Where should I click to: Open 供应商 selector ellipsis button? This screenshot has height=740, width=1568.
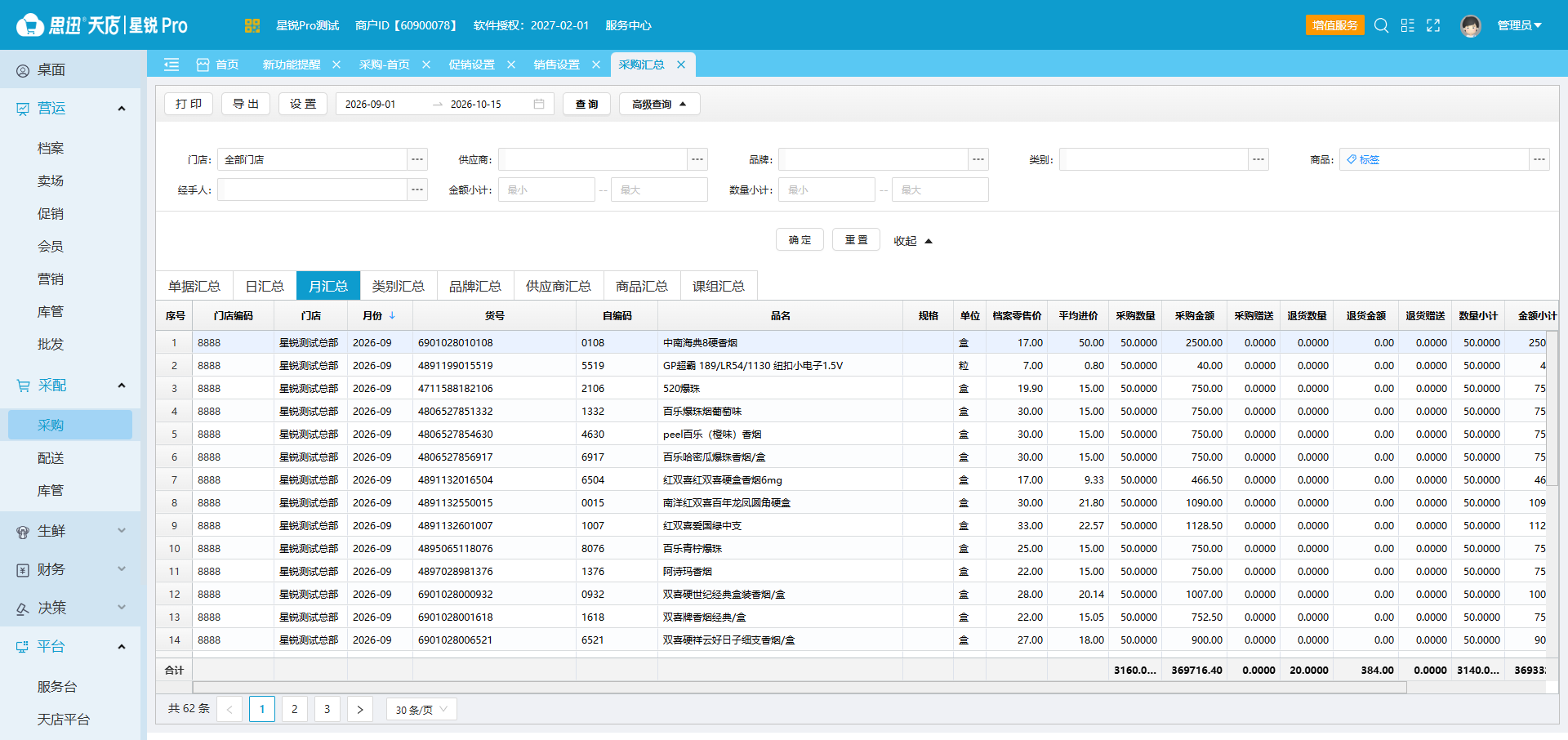coord(697,159)
